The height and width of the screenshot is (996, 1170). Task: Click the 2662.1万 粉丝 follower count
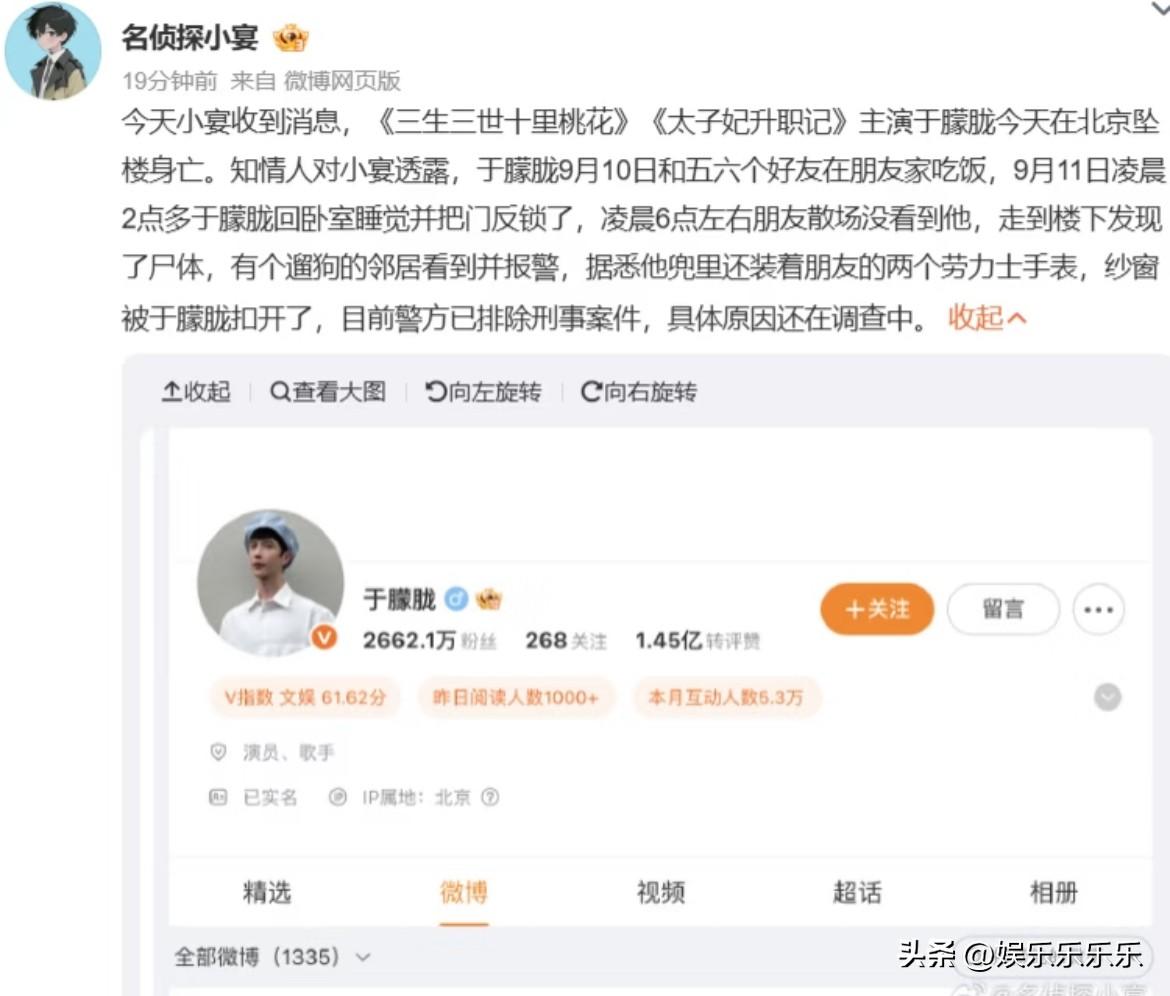[x=430, y=641]
